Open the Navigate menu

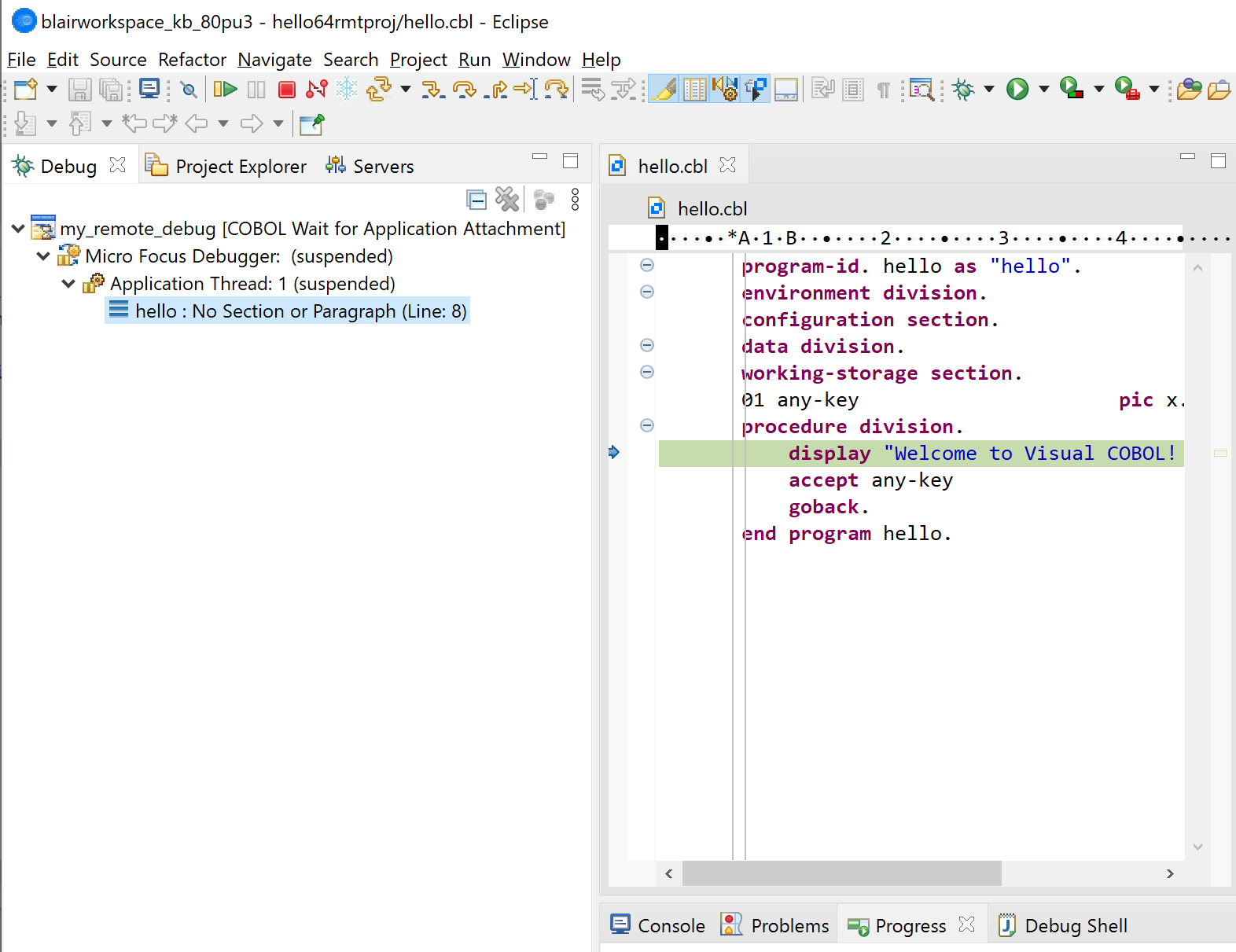pyautogui.click(x=274, y=60)
